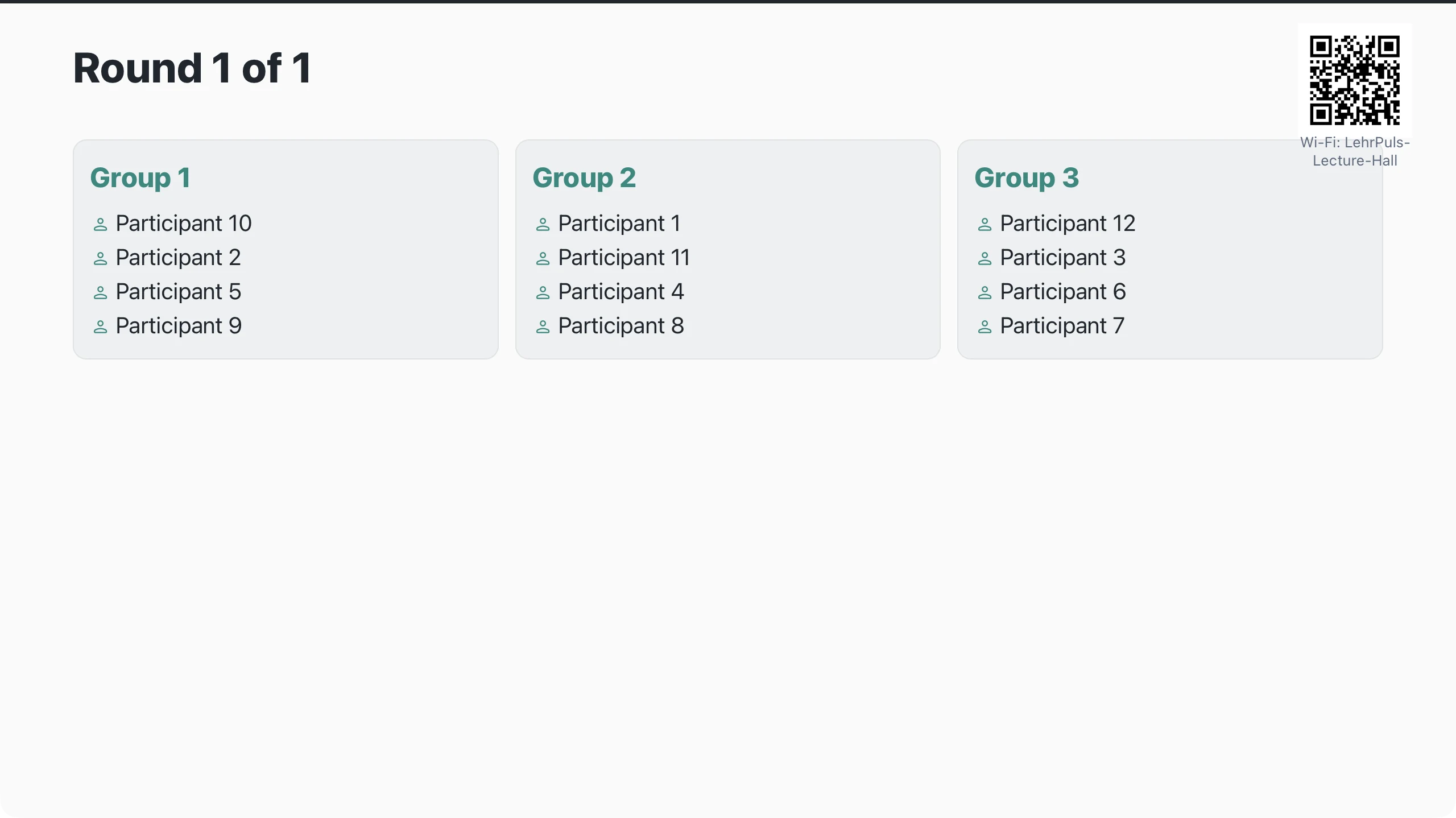
Task: Click the person icon beside Participant 9
Action: tap(100, 327)
